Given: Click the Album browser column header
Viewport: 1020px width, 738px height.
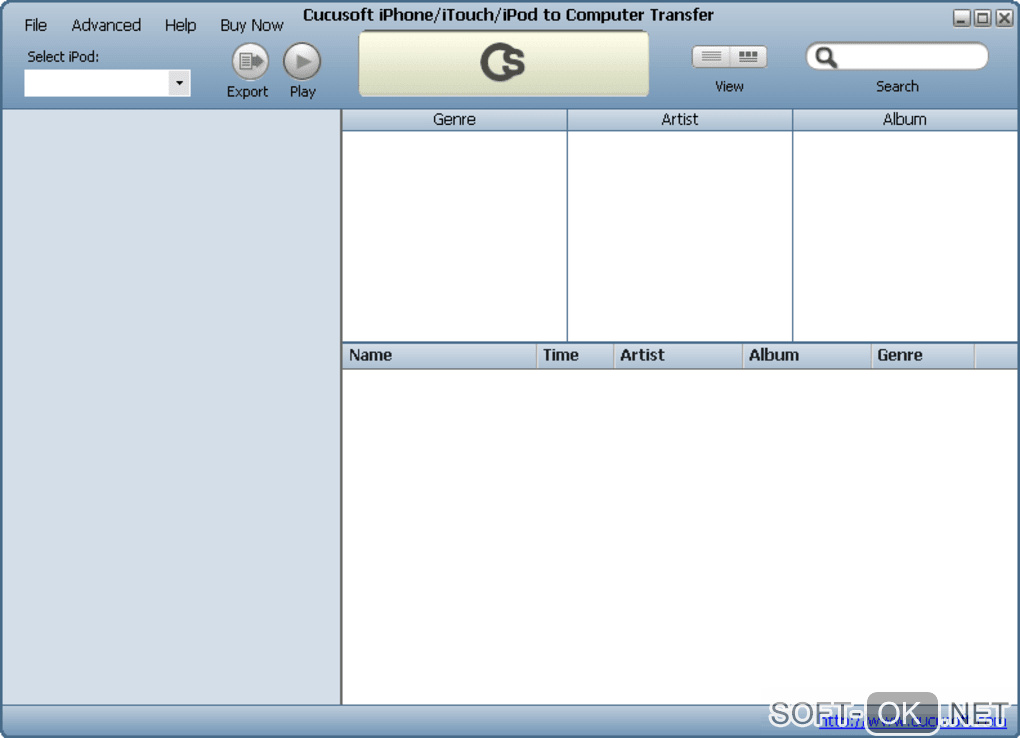Looking at the screenshot, I should (x=905, y=120).
